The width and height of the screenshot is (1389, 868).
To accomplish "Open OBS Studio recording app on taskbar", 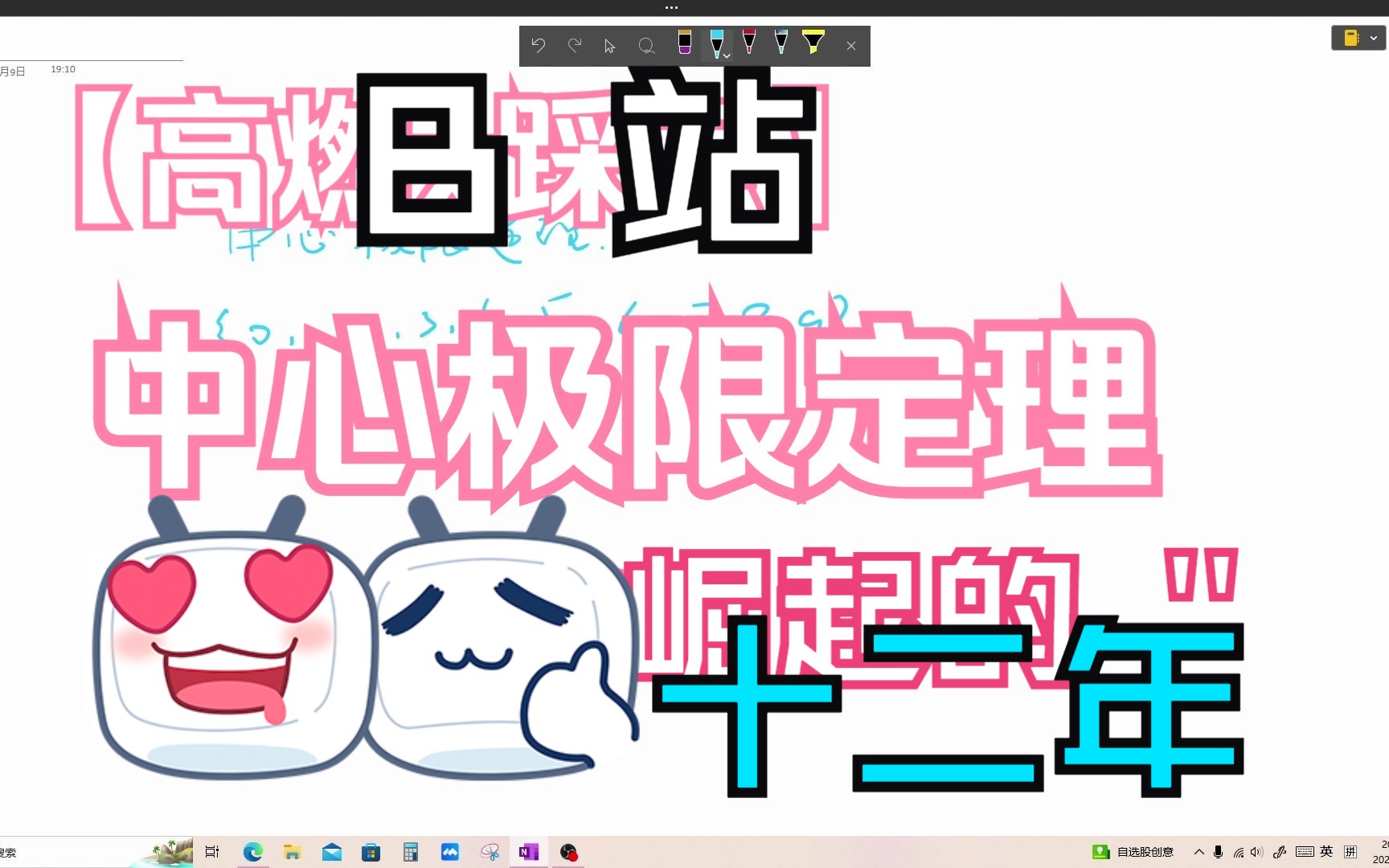I will pyautogui.click(x=568, y=852).
